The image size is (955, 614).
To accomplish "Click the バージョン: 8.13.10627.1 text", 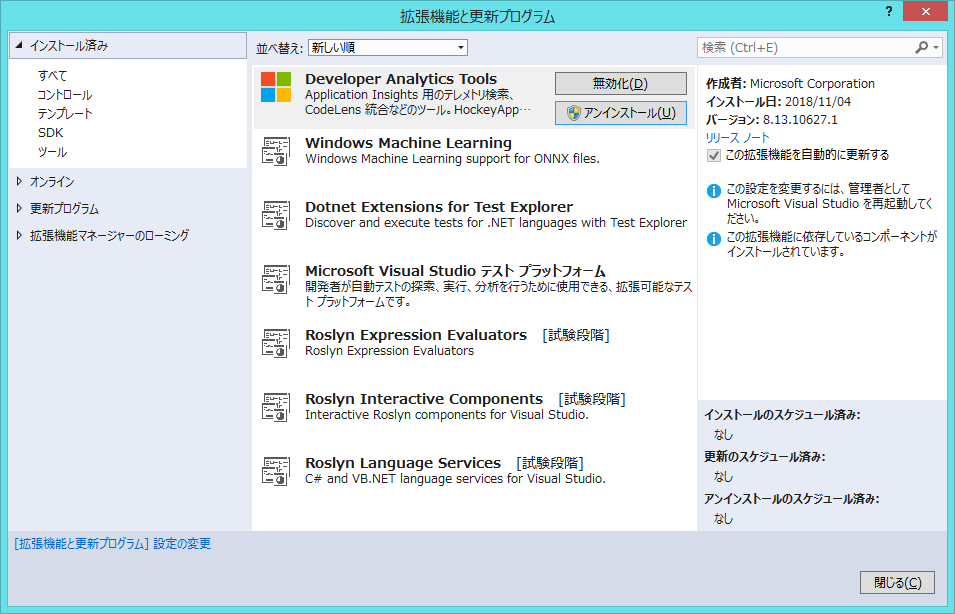I will point(771,119).
